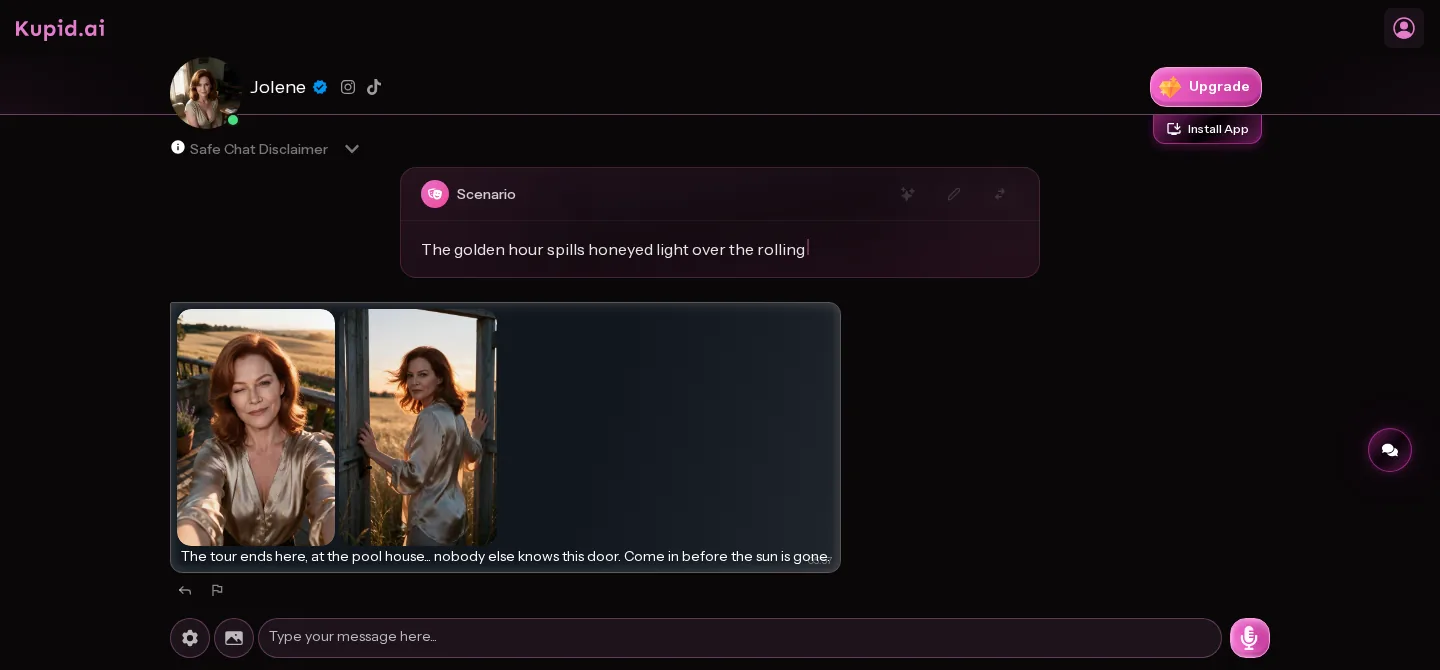This screenshot has width=1440, height=670.
Task: Click the message about the pool house tour
Action: [x=505, y=556]
